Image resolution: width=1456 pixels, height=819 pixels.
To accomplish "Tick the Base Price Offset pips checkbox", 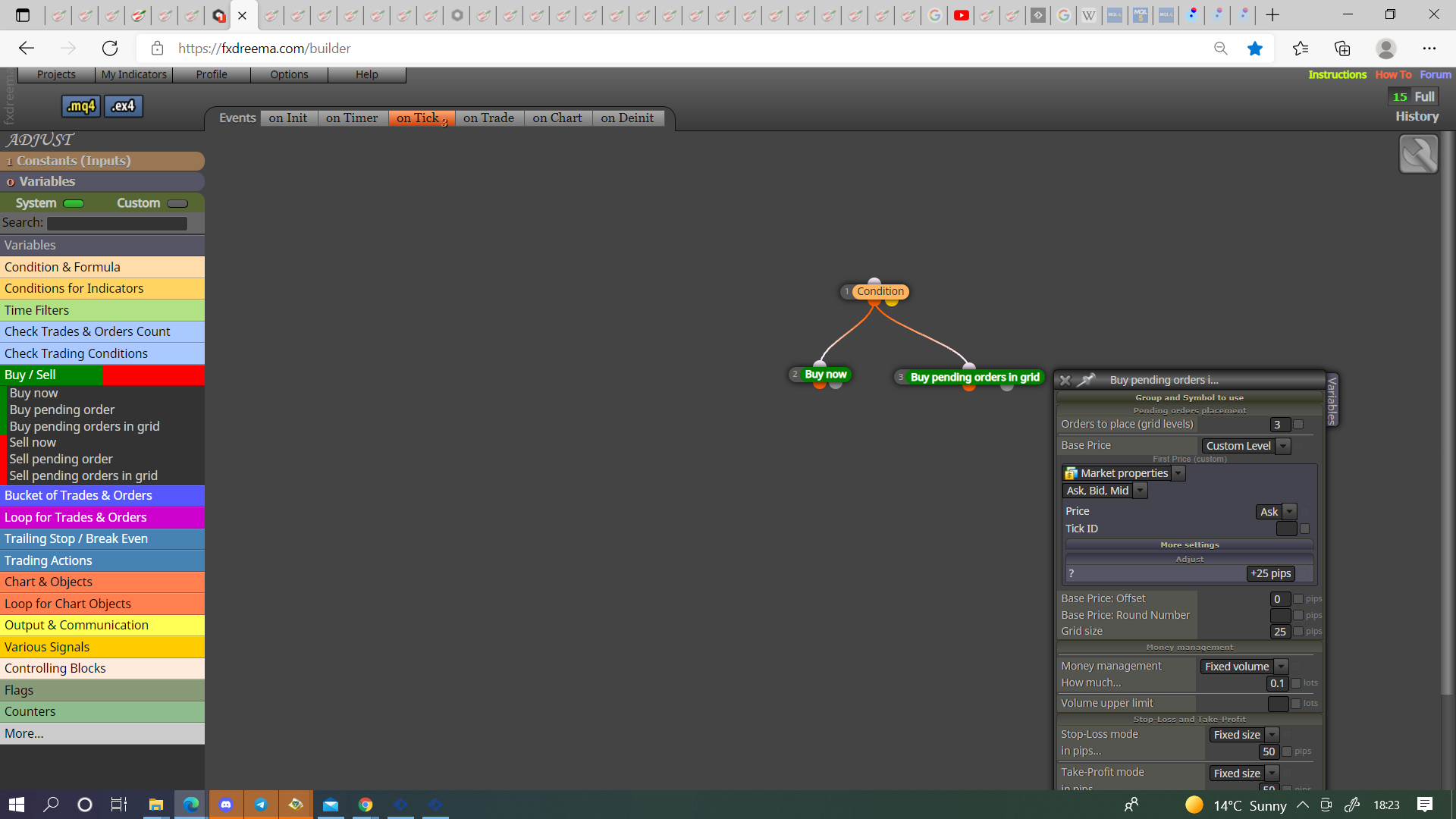I will click(1298, 599).
